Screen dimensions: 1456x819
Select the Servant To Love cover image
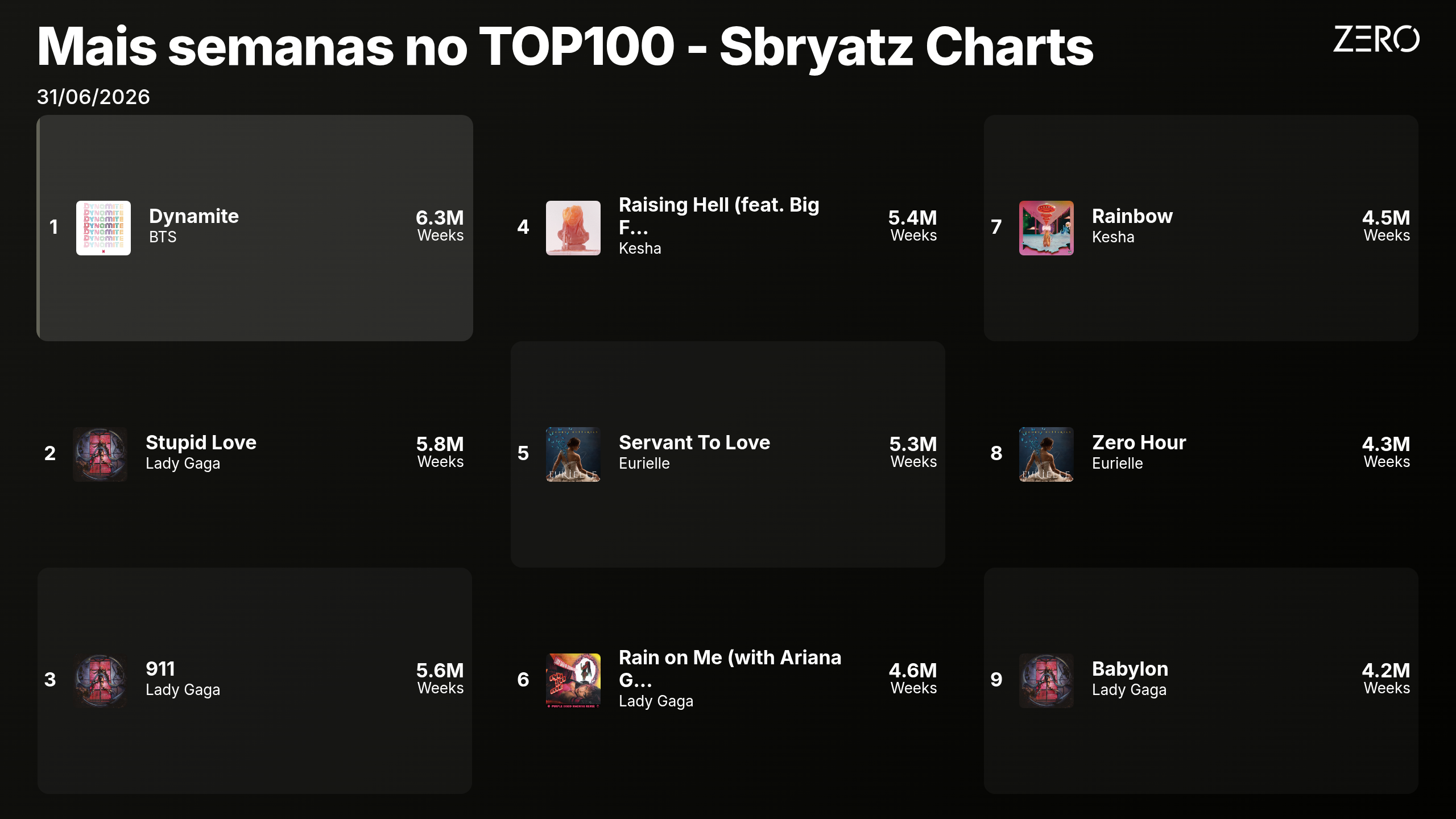point(573,454)
